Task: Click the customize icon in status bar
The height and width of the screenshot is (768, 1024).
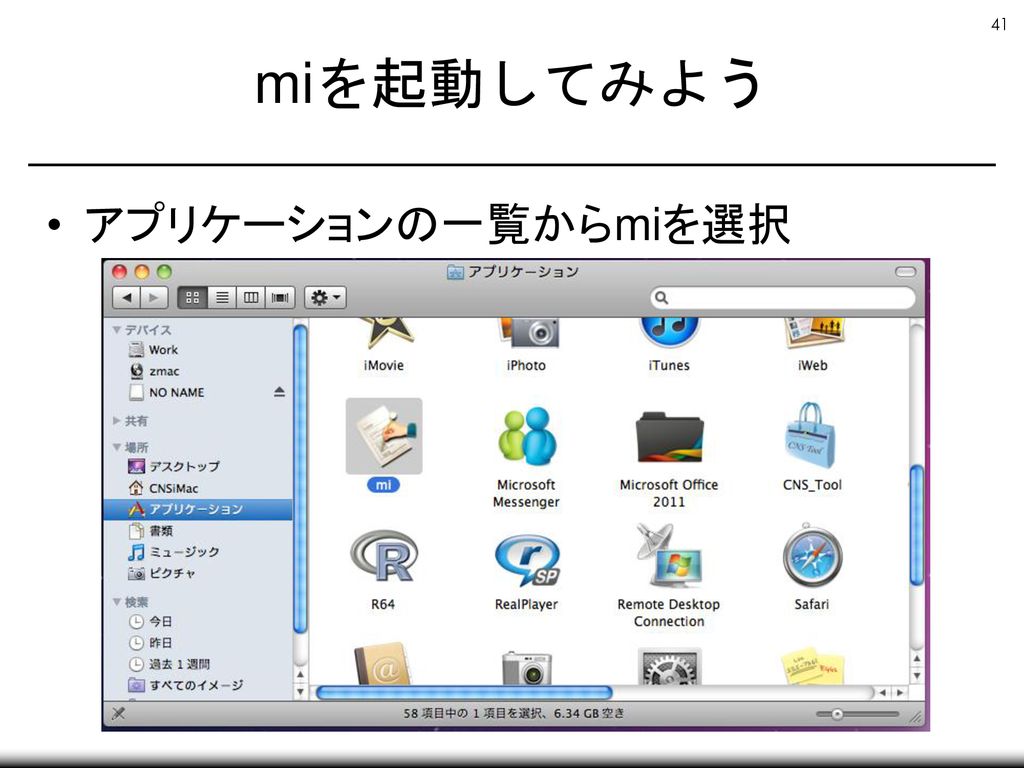Action: pyautogui.click(x=118, y=713)
